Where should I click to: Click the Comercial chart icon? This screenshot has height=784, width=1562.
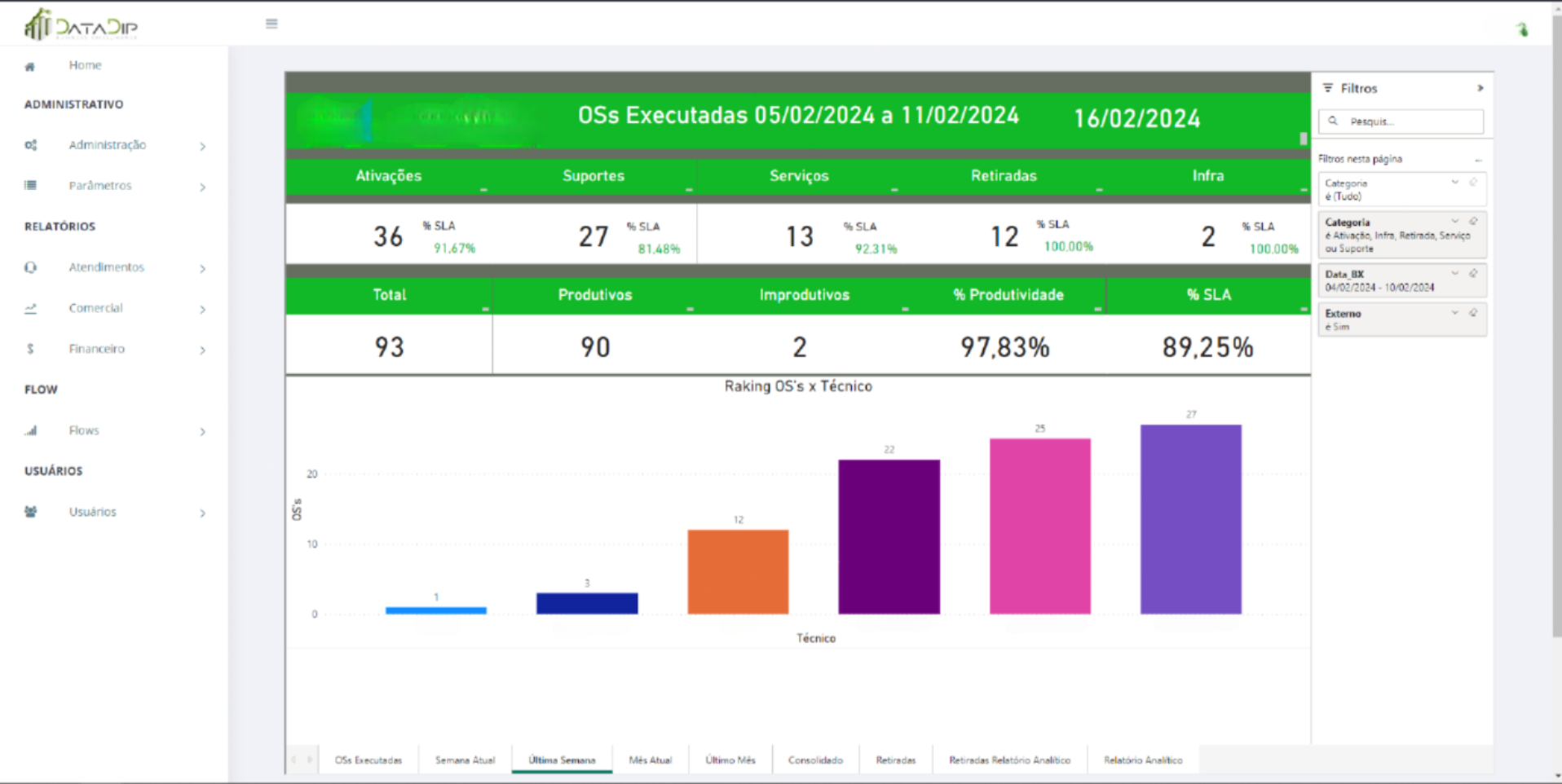pos(30,308)
